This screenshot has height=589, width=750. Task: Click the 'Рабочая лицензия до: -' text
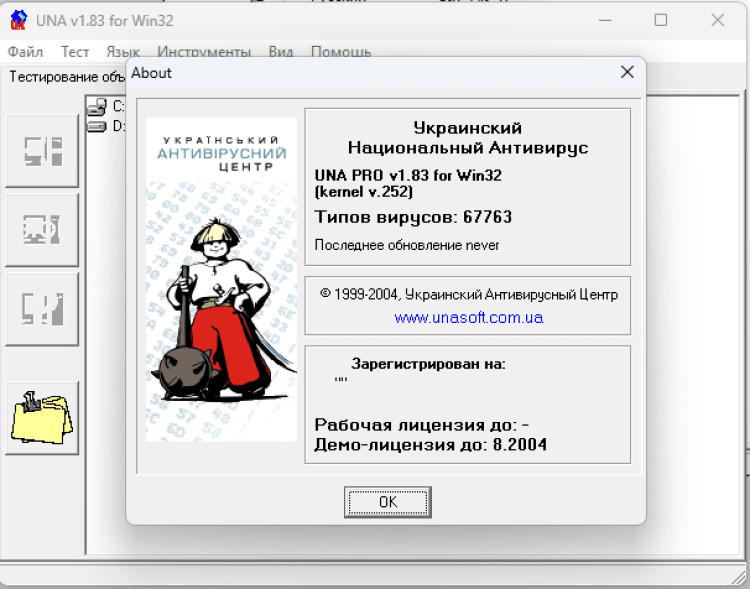(421, 425)
